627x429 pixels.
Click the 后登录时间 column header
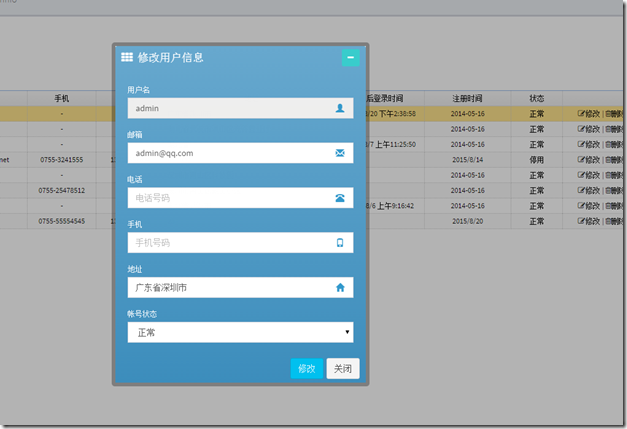coord(385,98)
